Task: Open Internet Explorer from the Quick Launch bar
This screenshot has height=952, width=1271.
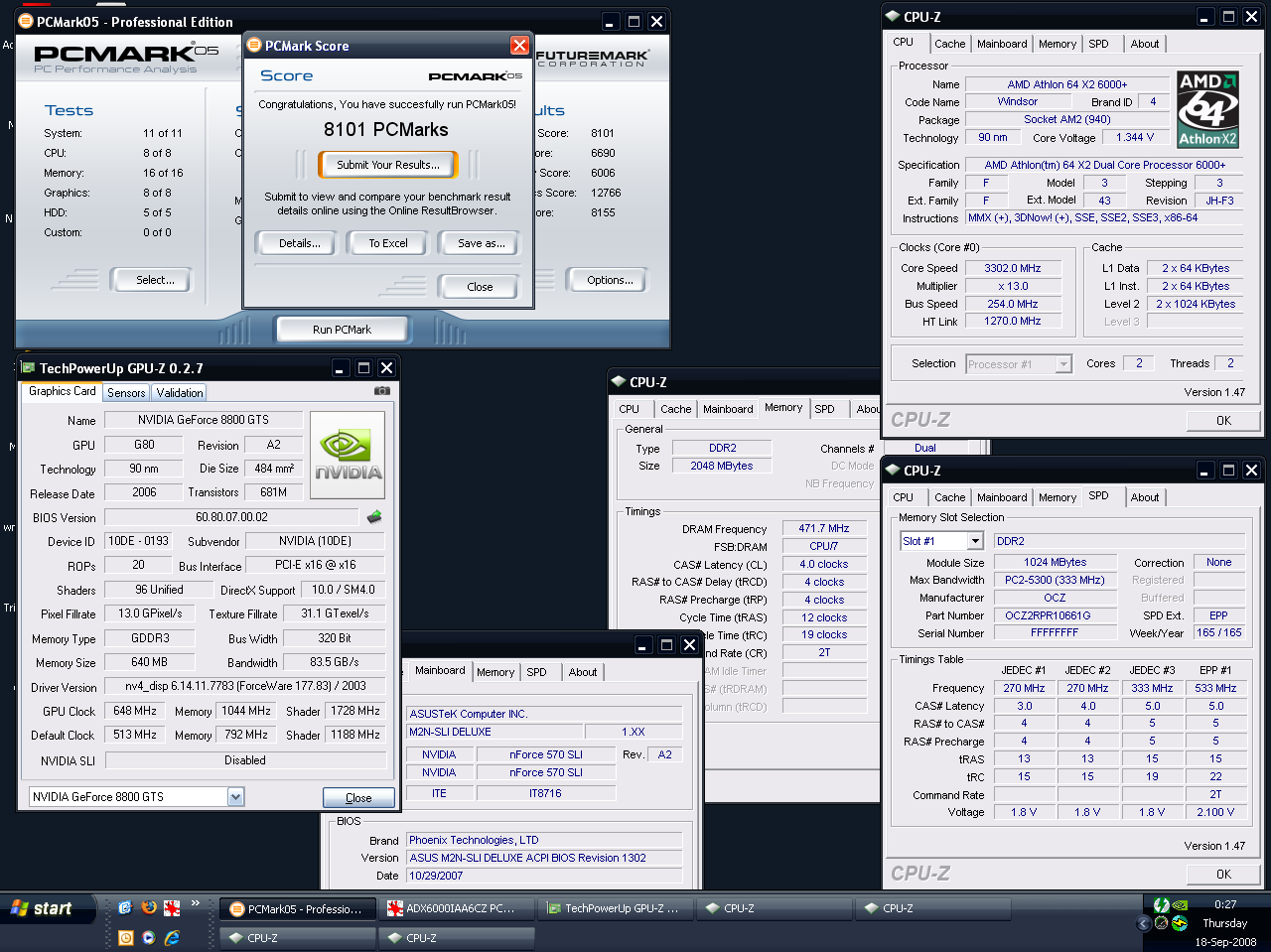Action: coord(172,937)
